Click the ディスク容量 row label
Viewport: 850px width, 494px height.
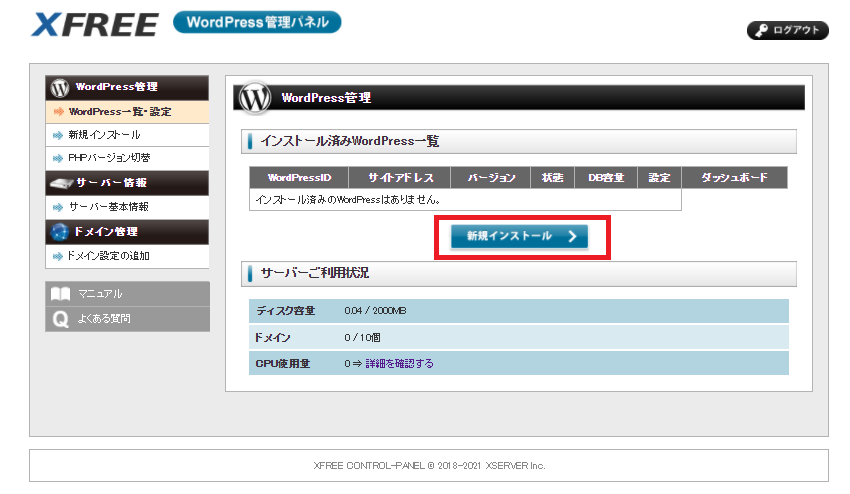pos(285,311)
